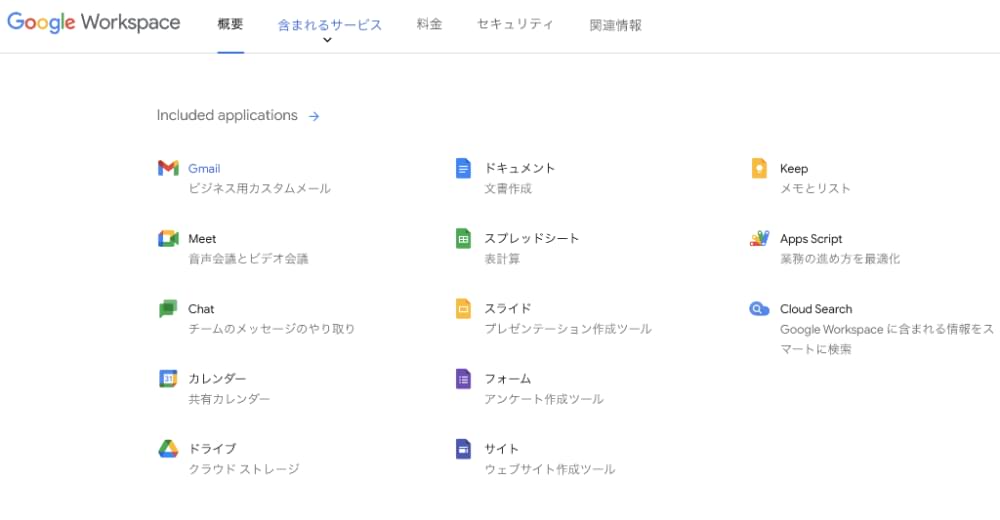
Task: Click the arrow beside Included applications
Action: [x=314, y=116]
